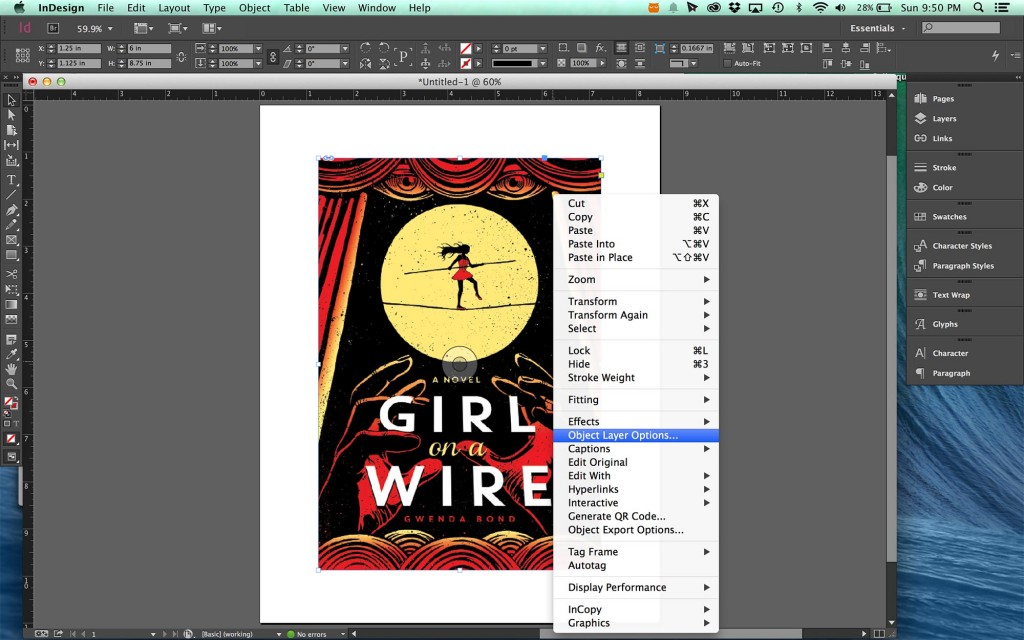Select the Pen tool
The width and height of the screenshot is (1024, 640).
tap(11, 210)
